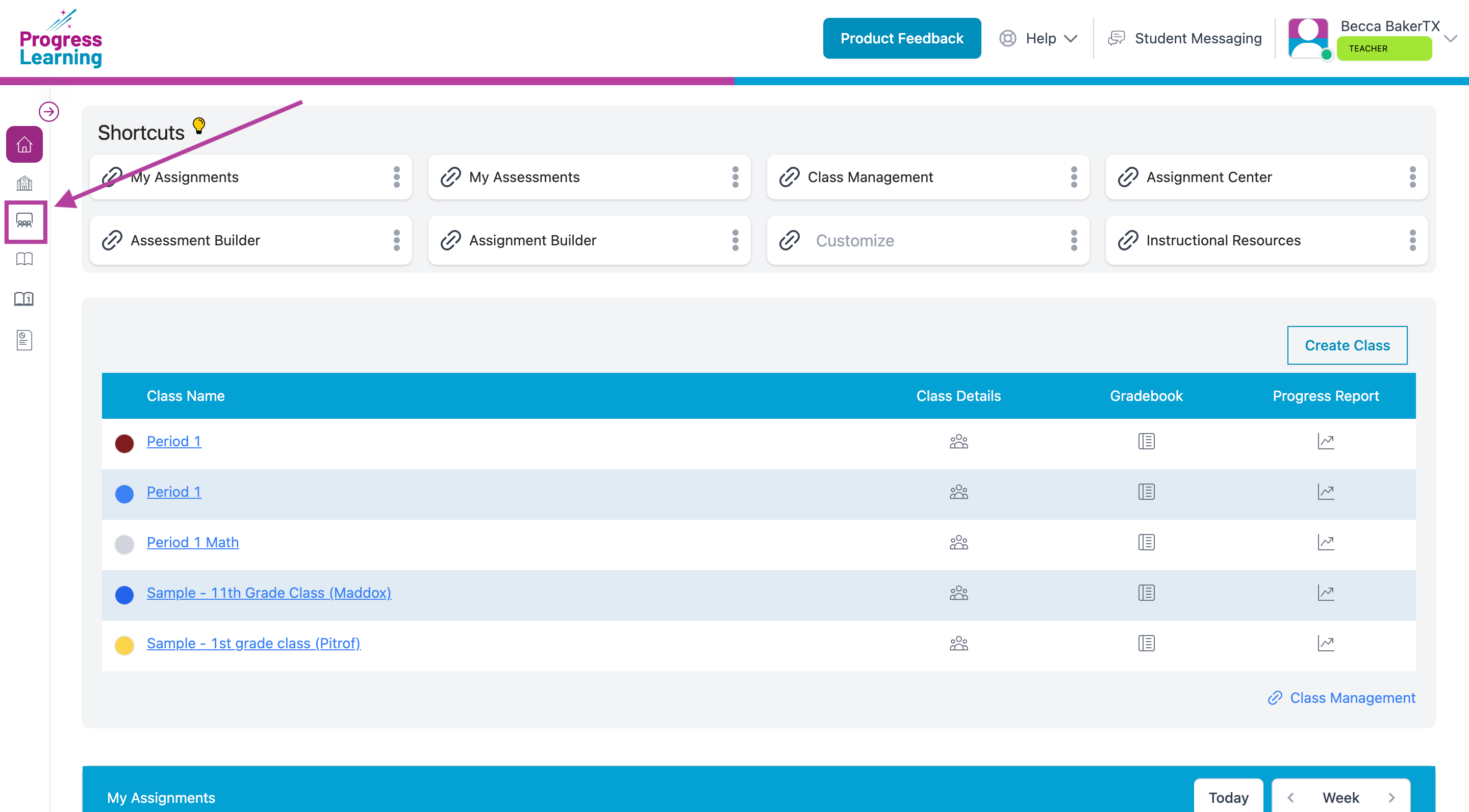Open the Home icon in the sidebar
This screenshot has width=1469, height=812.
click(24, 144)
